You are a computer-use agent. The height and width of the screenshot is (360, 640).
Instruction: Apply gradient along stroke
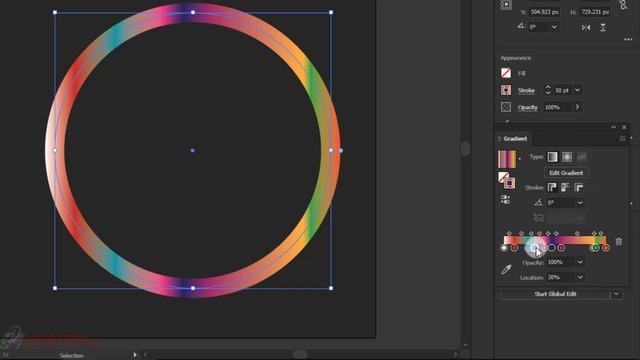pos(565,187)
